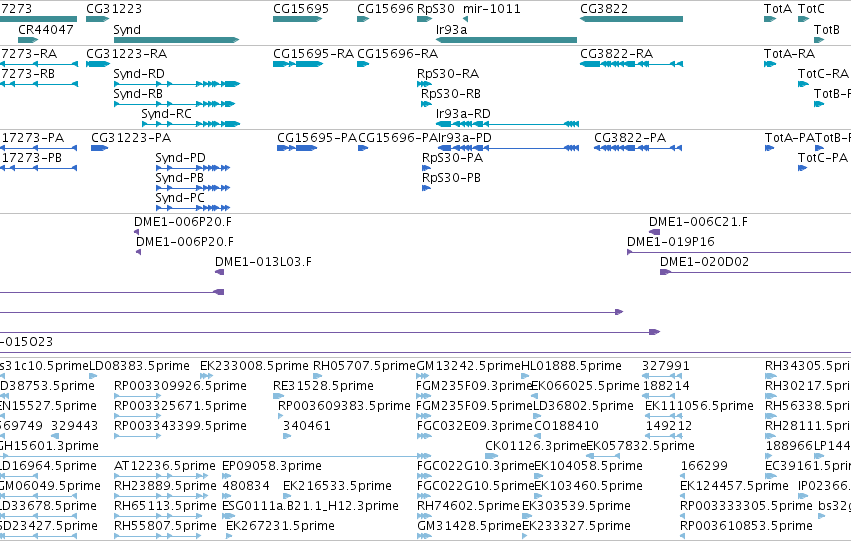Click the TotA gene label

778,9
